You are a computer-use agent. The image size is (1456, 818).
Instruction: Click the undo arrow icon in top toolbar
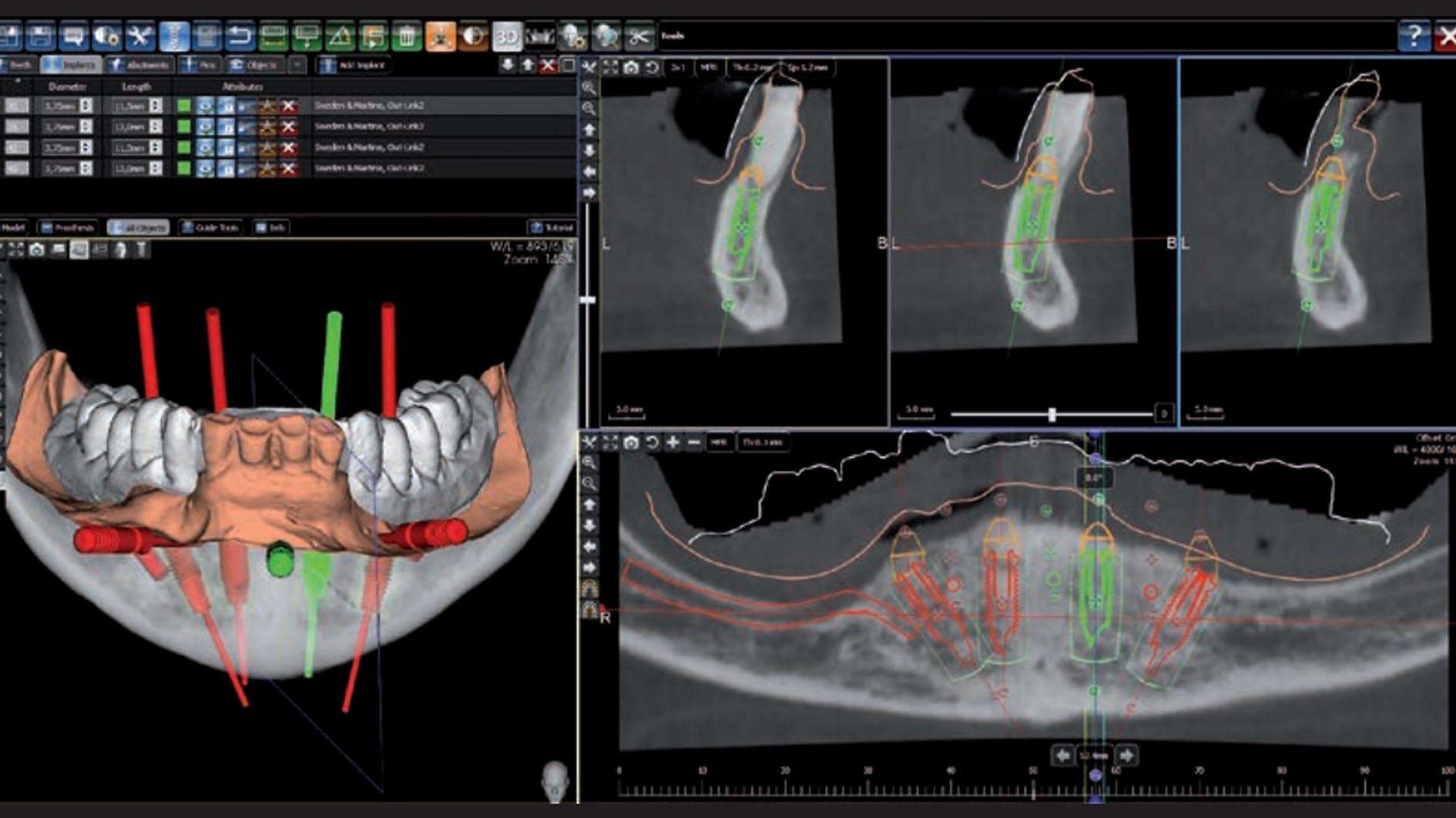coord(240,36)
